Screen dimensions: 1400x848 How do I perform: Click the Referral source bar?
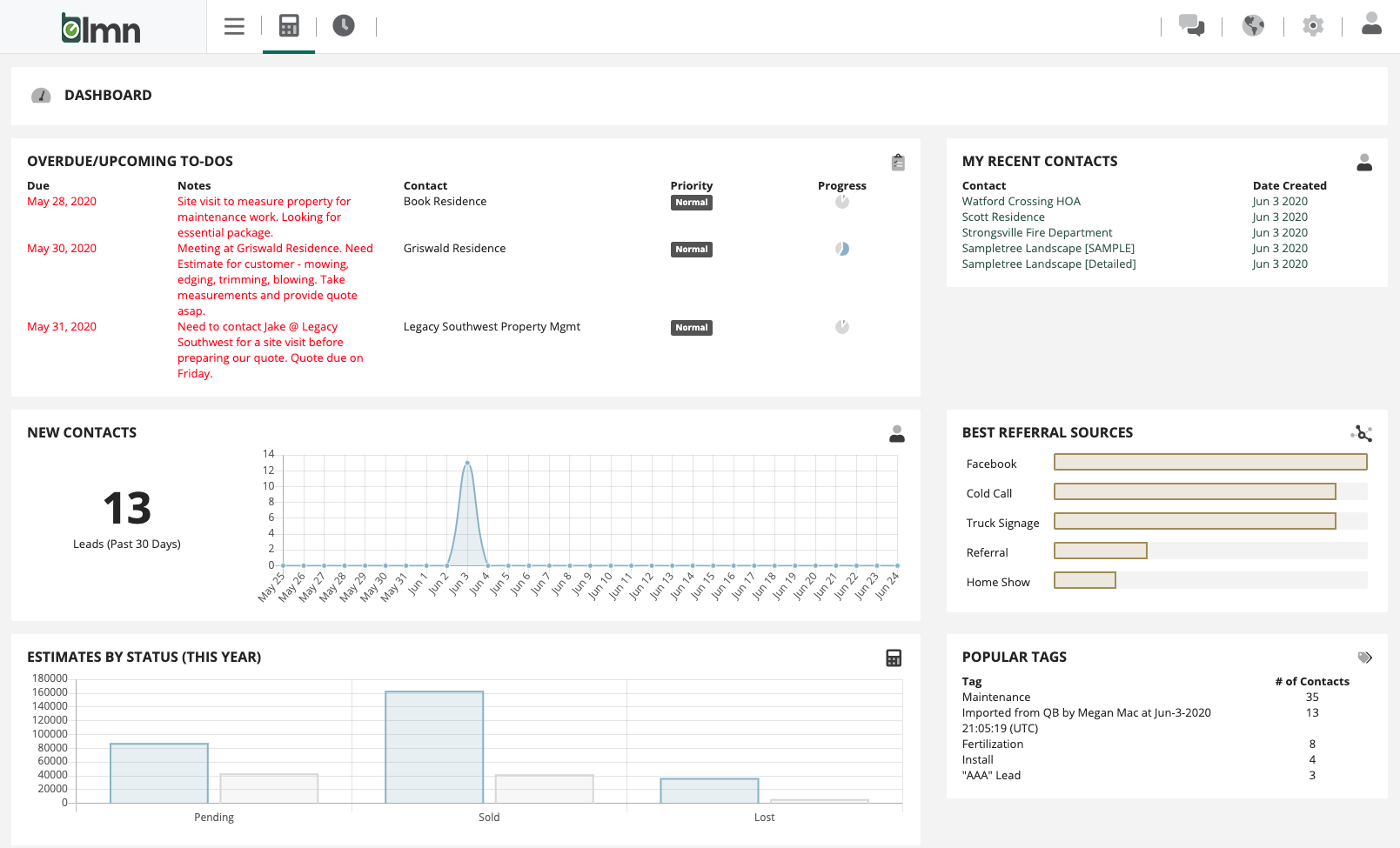1101,551
